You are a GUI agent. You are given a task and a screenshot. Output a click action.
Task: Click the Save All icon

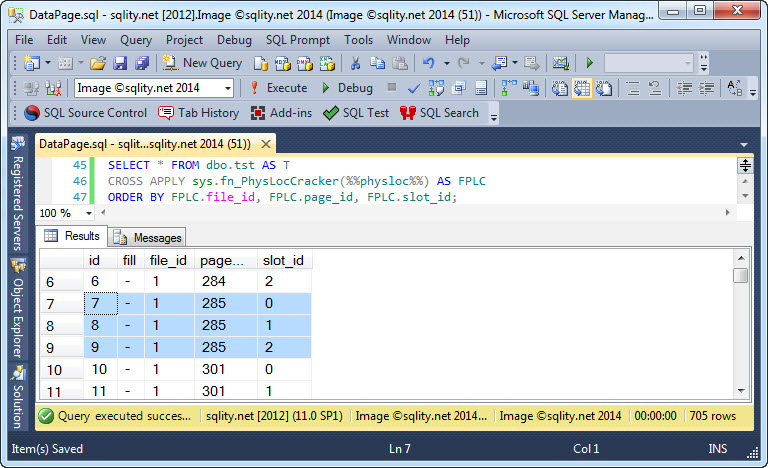142,63
